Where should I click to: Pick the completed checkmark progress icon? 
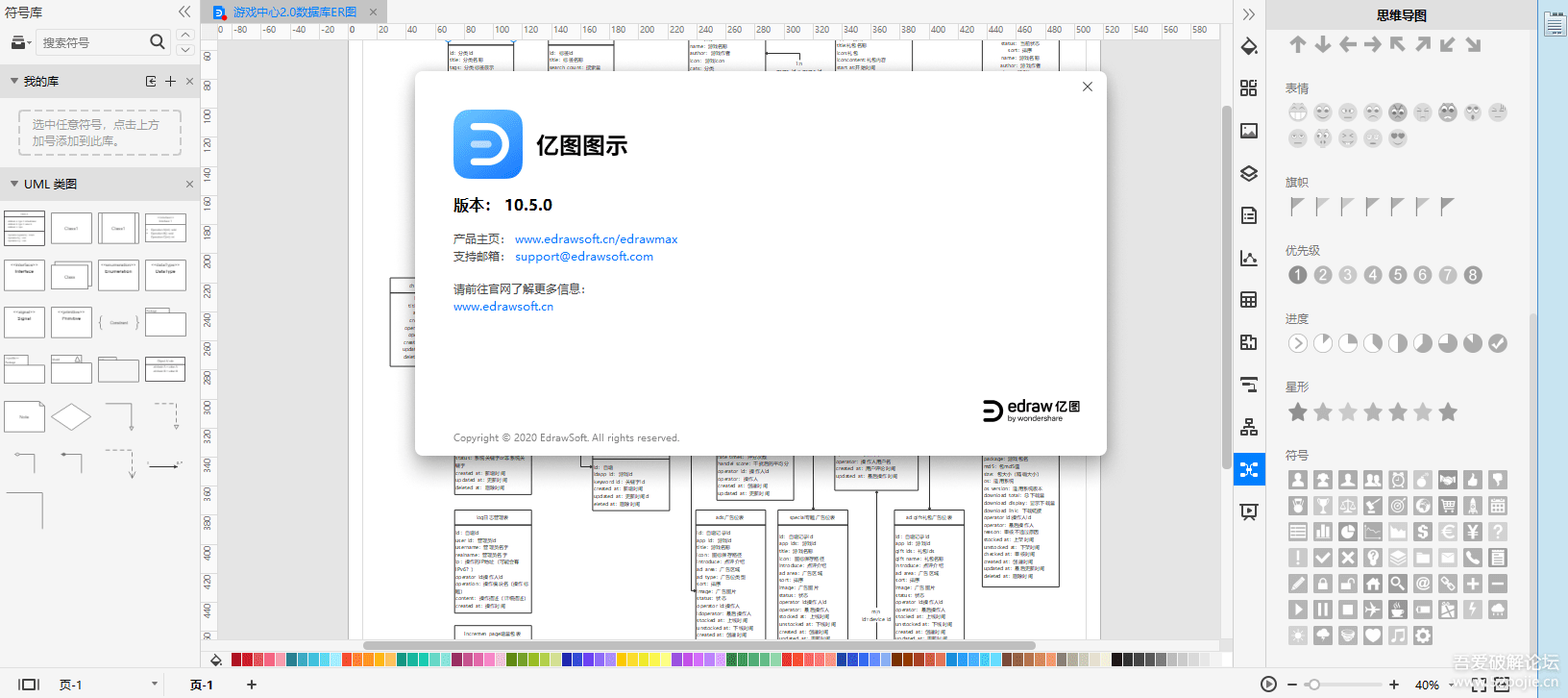coord(1498,343)
